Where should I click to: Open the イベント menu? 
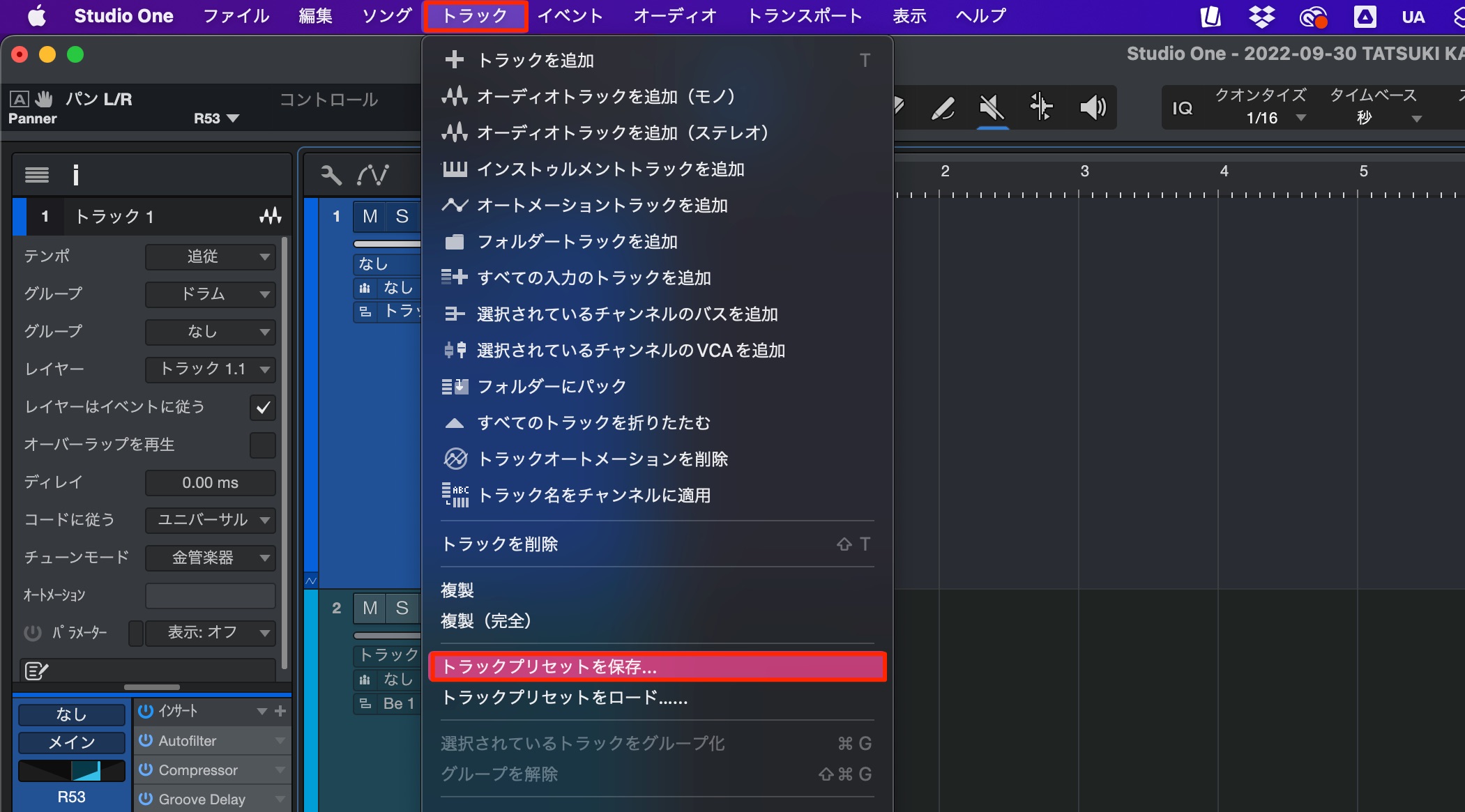click(x=570, y=15)
